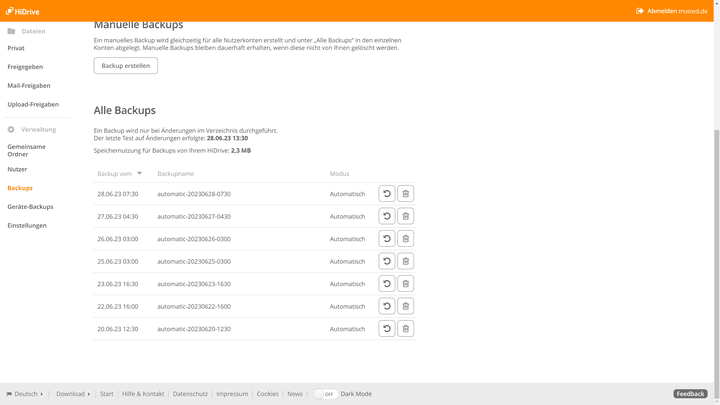Toggle Dark Mode switch

coord(325,394)
